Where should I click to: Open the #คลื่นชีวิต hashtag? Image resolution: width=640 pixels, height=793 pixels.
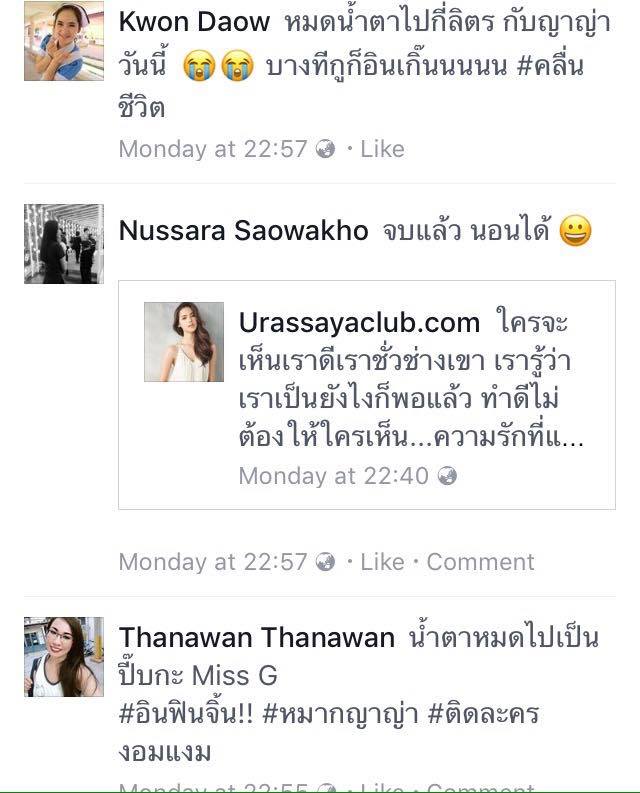pos(550,66)
